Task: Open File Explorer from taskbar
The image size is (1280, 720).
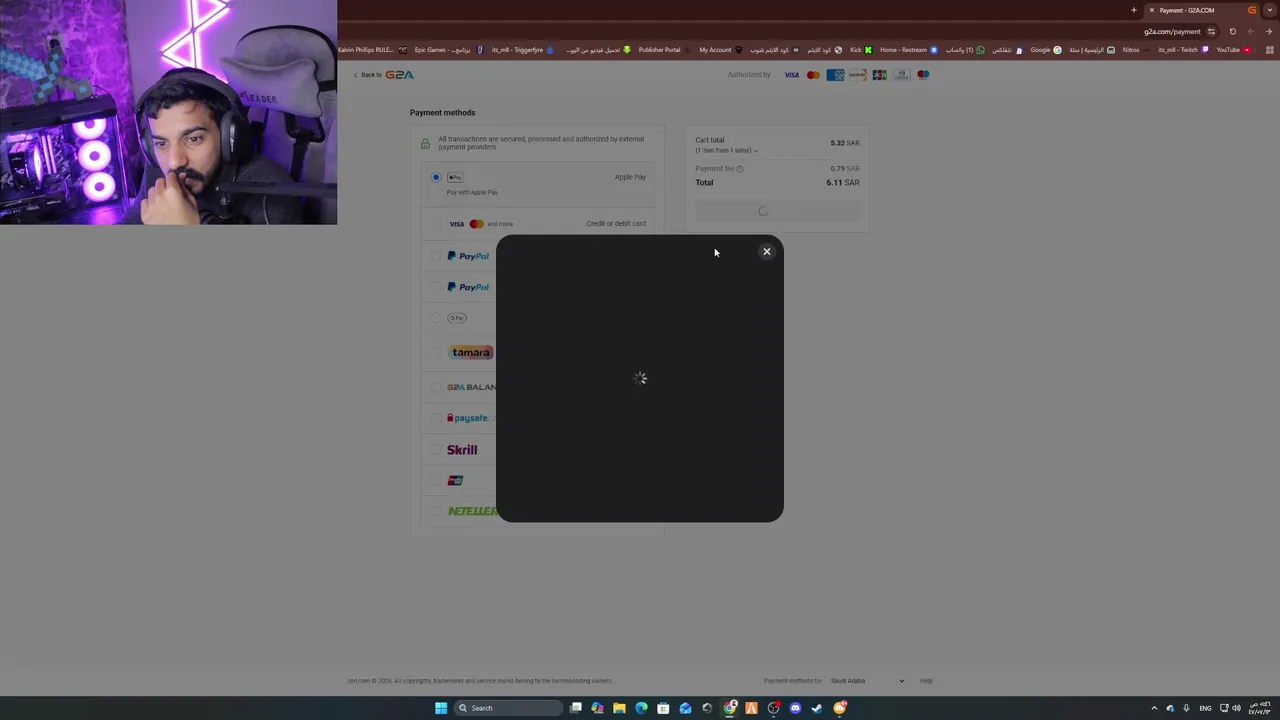Action: 619,708
